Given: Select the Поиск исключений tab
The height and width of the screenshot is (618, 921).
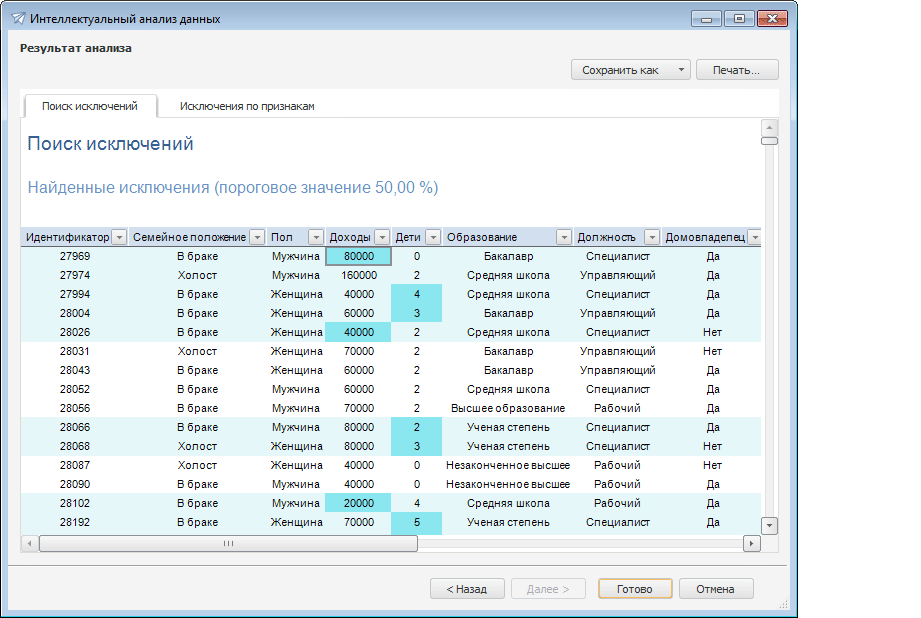Looking at the screenshot, I should [89, 106].
